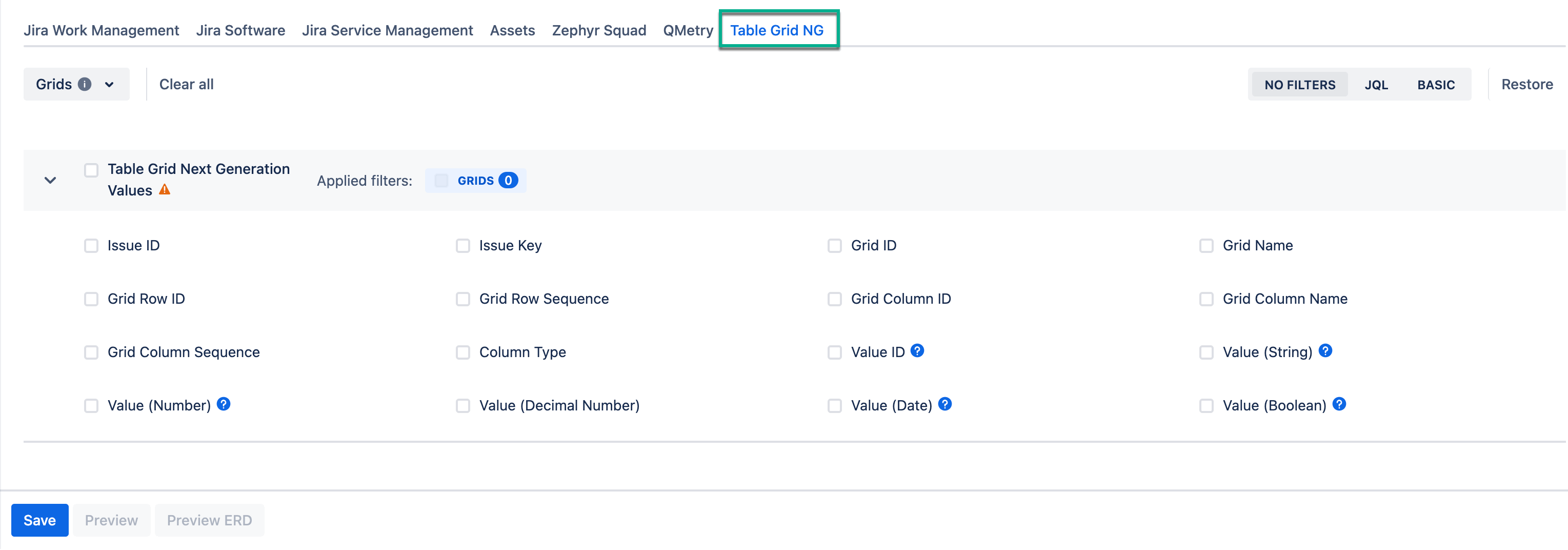Check the Issue Key checkbox

coord(463,245)
